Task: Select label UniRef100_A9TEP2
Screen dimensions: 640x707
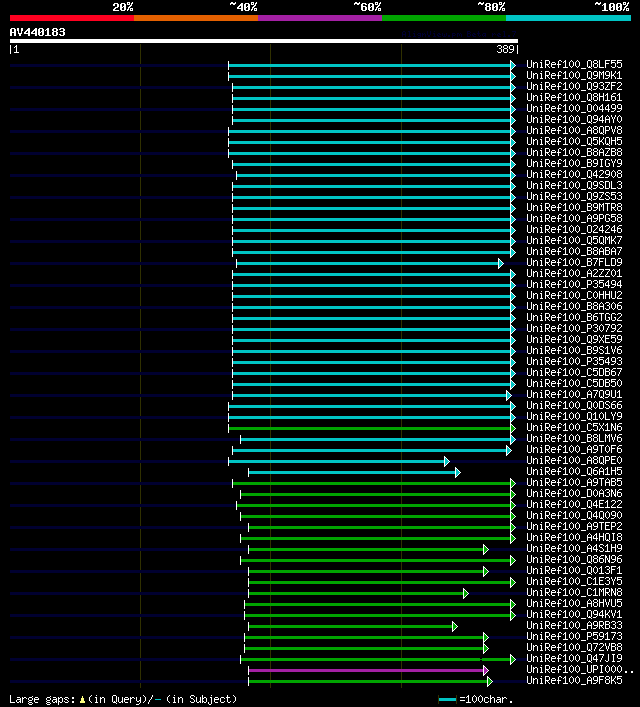Action: point(574,526)
